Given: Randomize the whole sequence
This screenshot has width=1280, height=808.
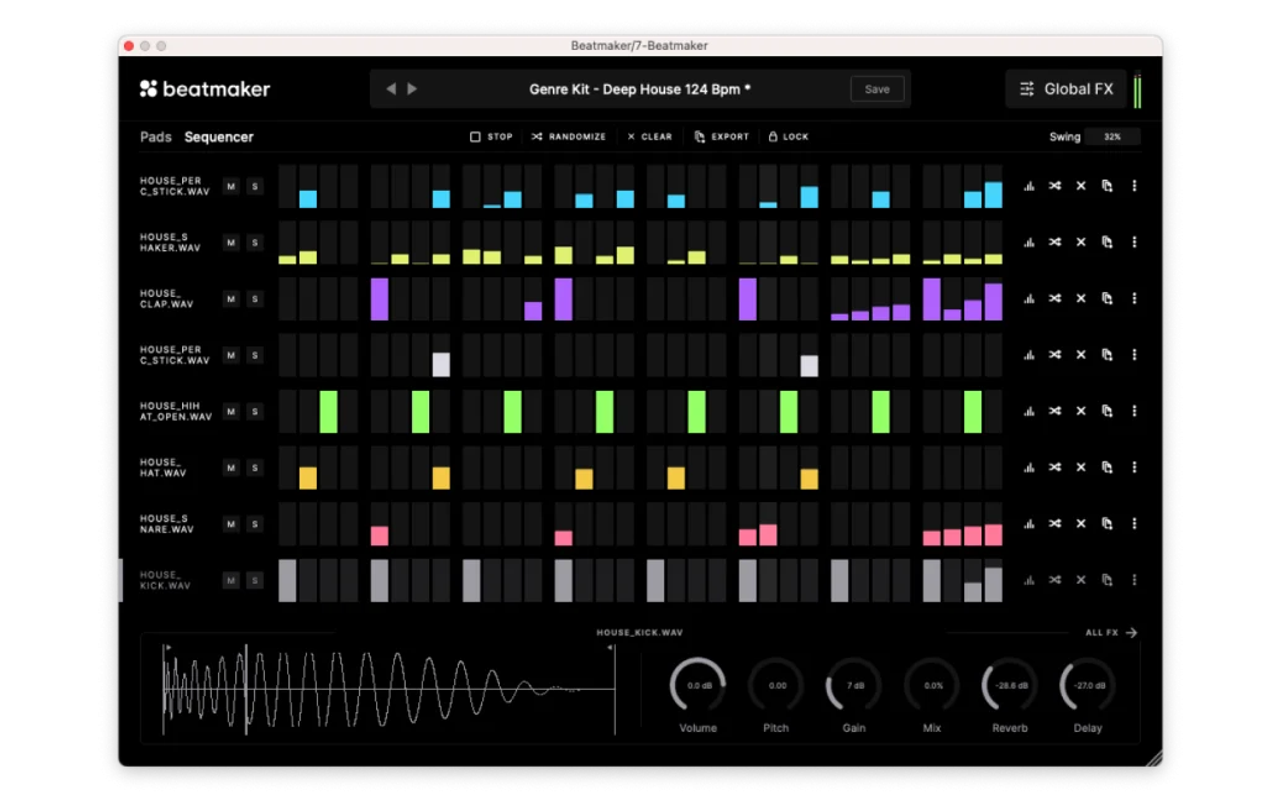Looking at the screenshot, I should pyautogui.click(x=568, y=137).
